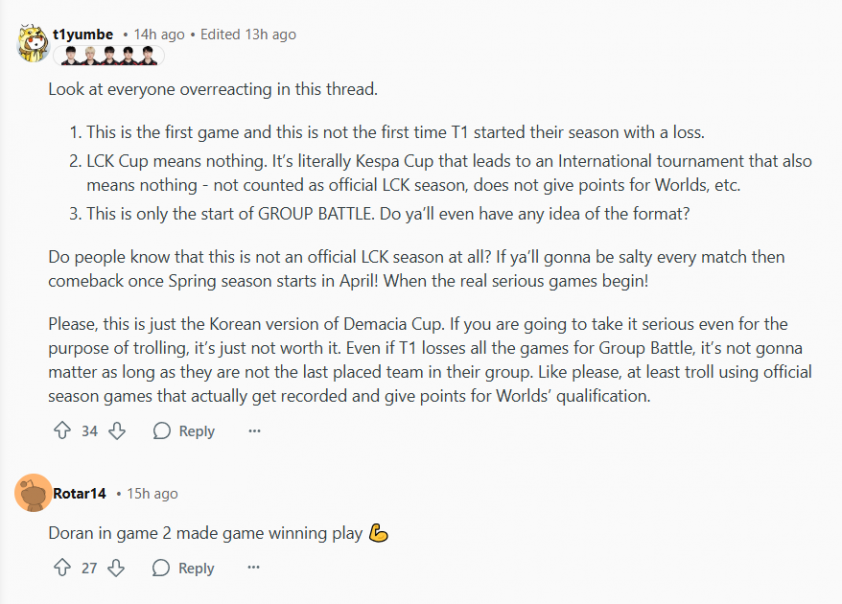Click the vote count 27
Viewport: 842px width, 604px height.
coord(89,568)
